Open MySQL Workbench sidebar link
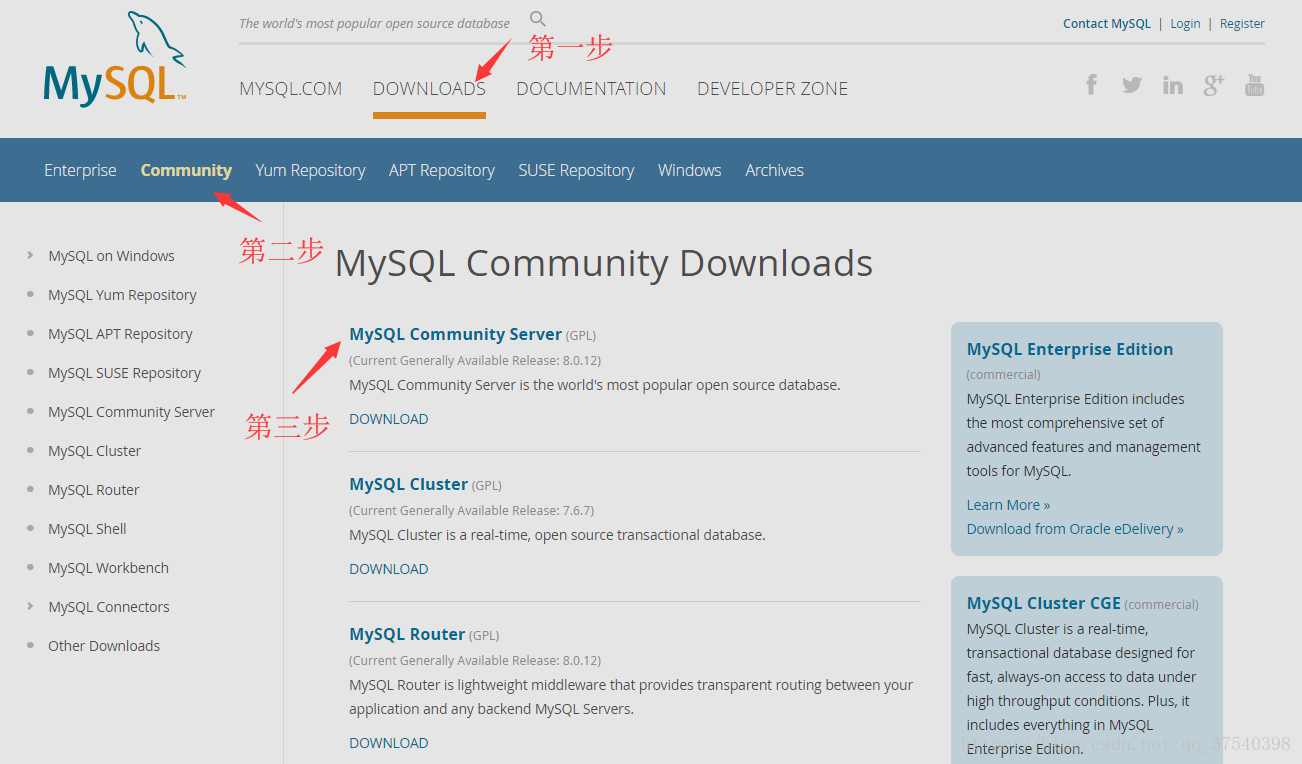Screen dimensions: 1302x764 click(x=108, y=568)
